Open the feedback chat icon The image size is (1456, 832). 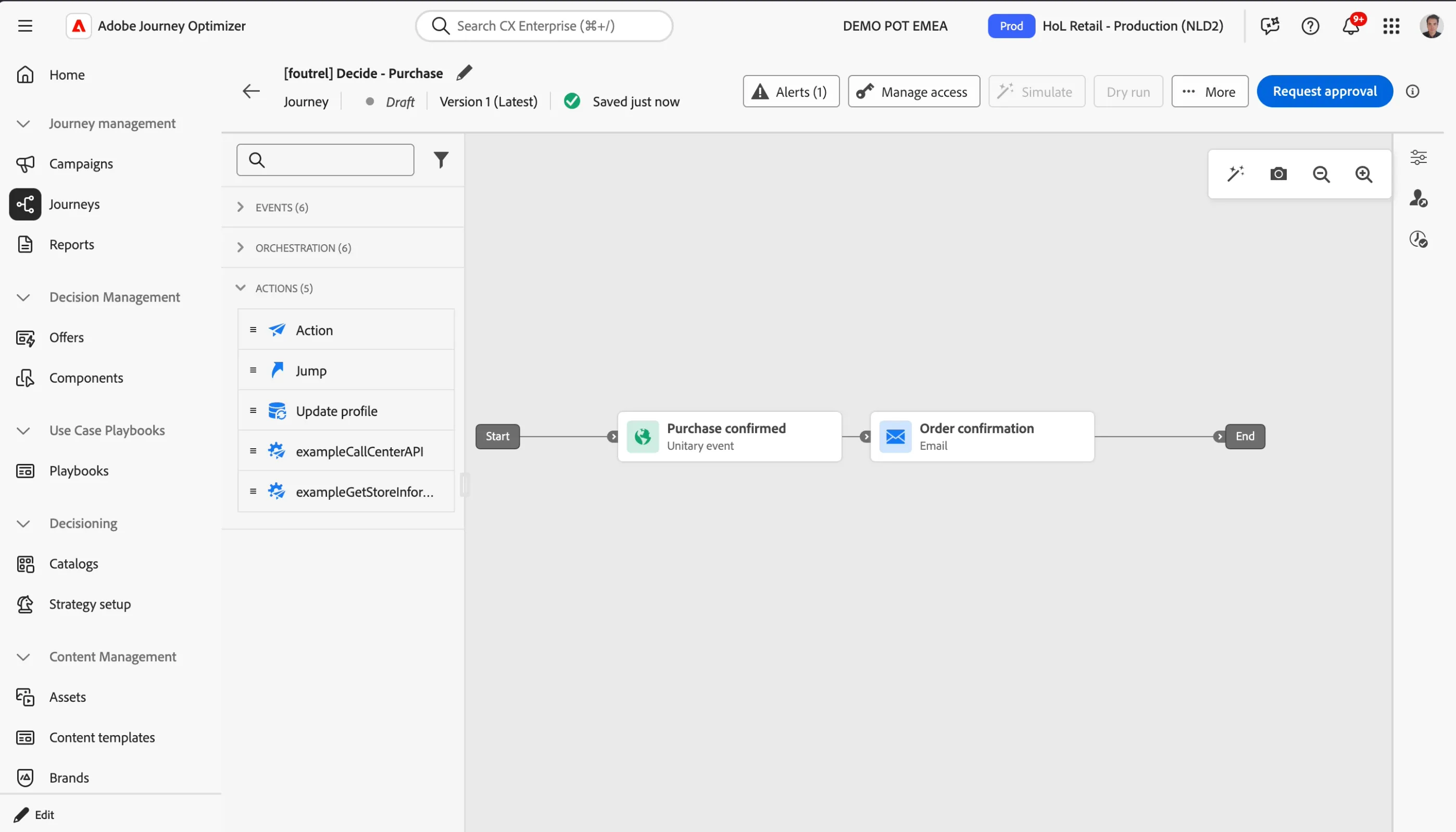(1270, 26)
